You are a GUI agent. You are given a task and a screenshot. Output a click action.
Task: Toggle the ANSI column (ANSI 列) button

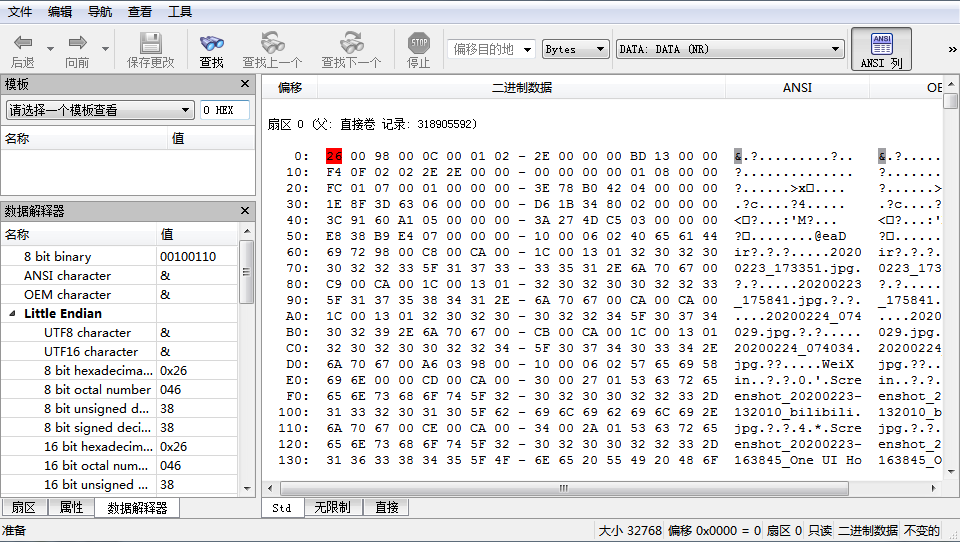[x=881, y=49]
